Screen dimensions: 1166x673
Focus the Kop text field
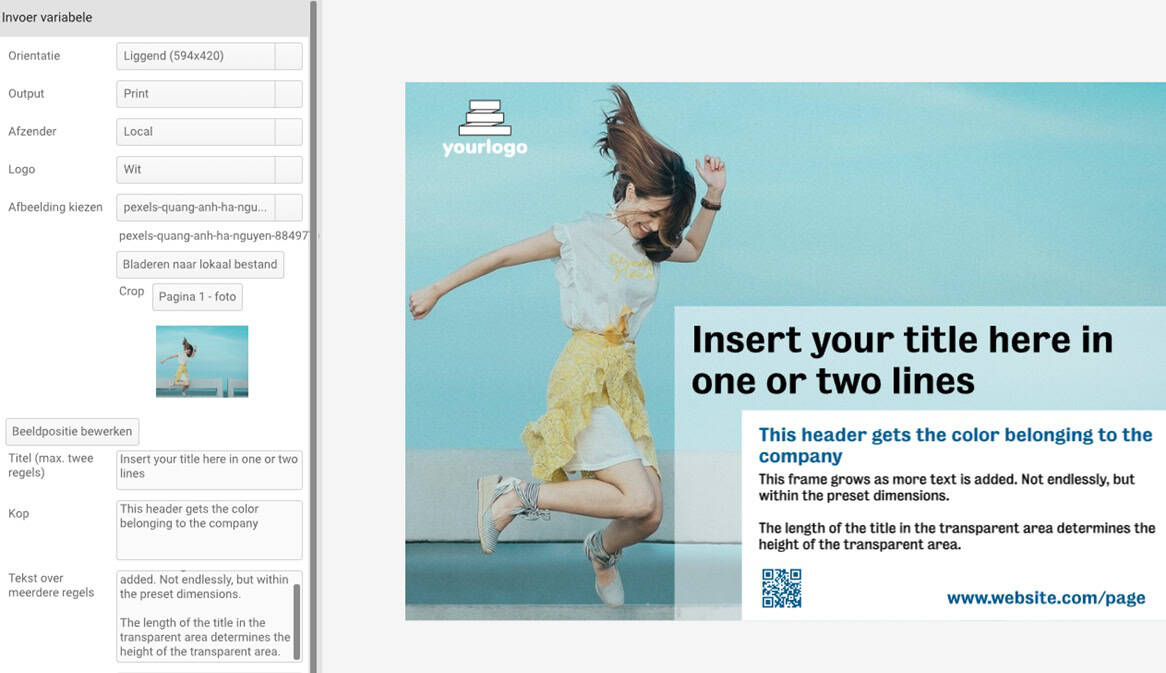pyautogui.click(x=209, y=529)
